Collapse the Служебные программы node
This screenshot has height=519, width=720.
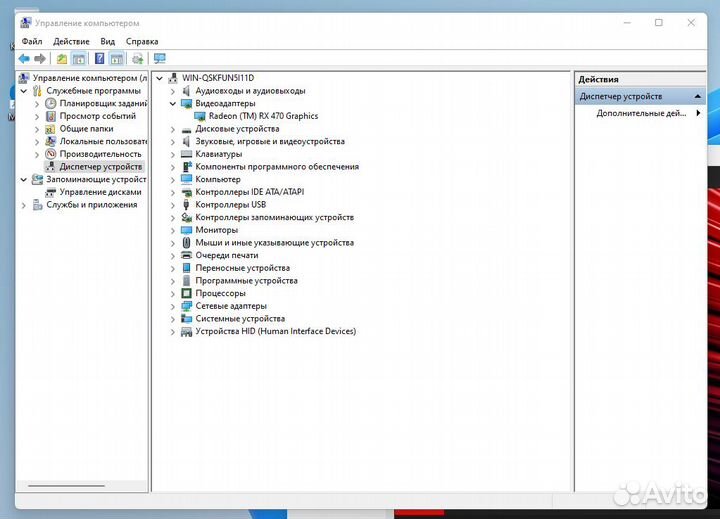[24, 90]
